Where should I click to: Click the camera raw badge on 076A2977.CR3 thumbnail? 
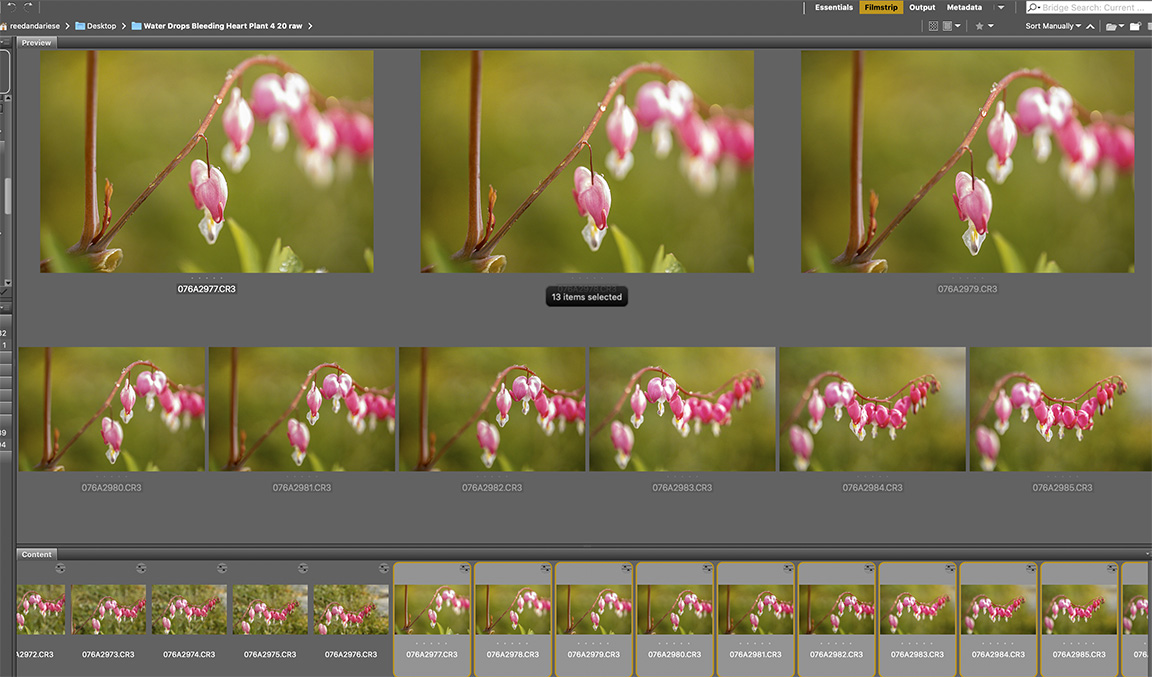[464, 568]
